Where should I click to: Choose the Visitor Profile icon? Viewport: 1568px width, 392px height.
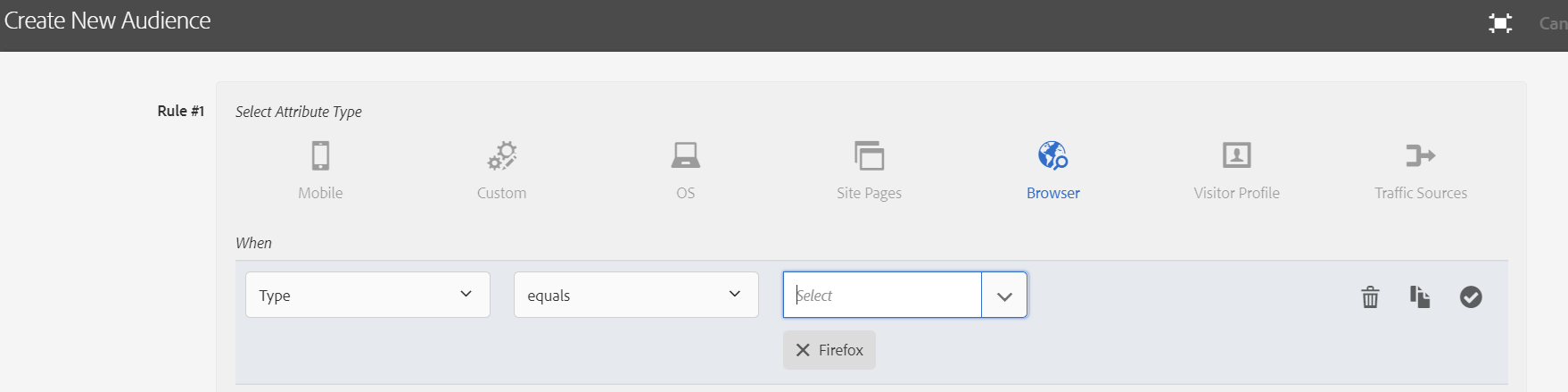point(1236,155)
